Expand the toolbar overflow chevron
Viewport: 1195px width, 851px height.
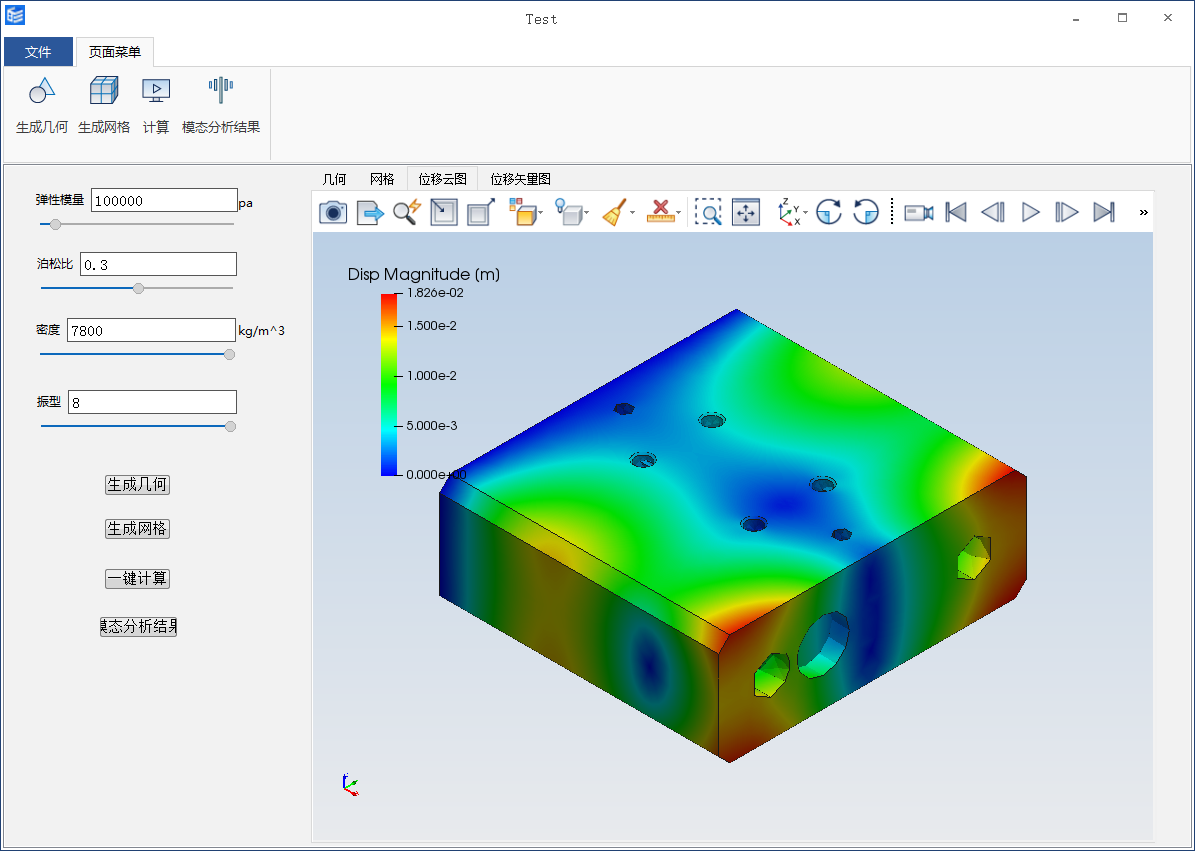click(x=1143, y=213)
